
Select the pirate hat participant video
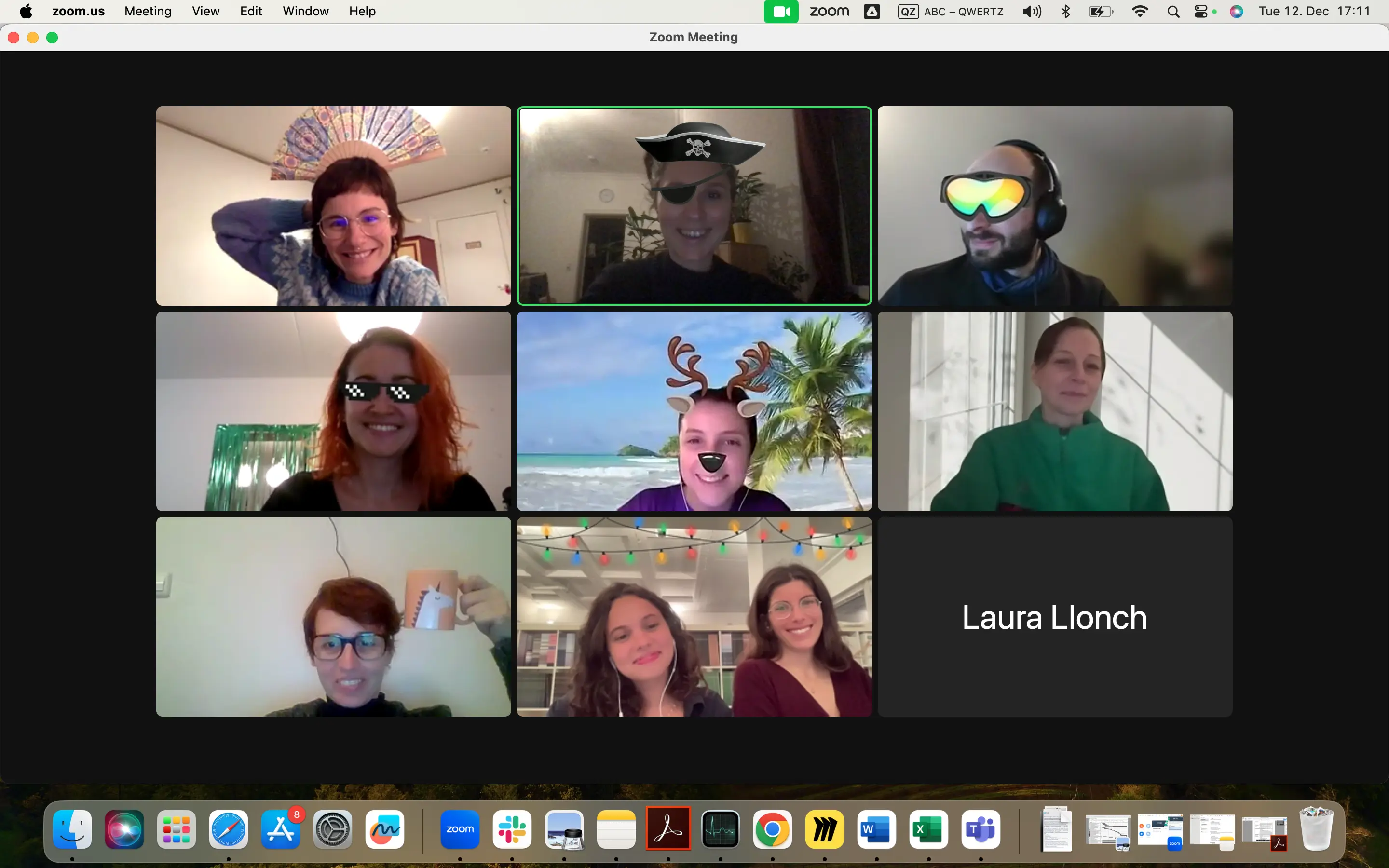[x=694, y=205]
